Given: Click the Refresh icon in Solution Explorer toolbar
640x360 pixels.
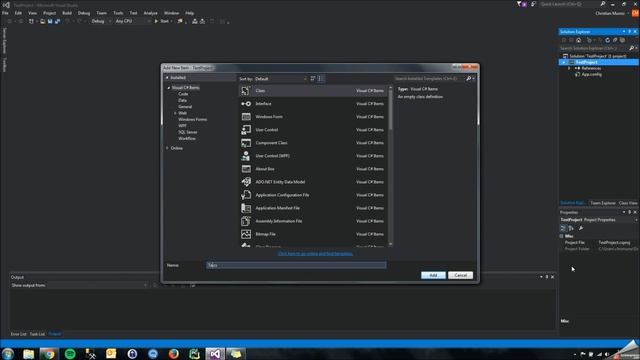Looking at the screenshot, I should pos(607,40).
